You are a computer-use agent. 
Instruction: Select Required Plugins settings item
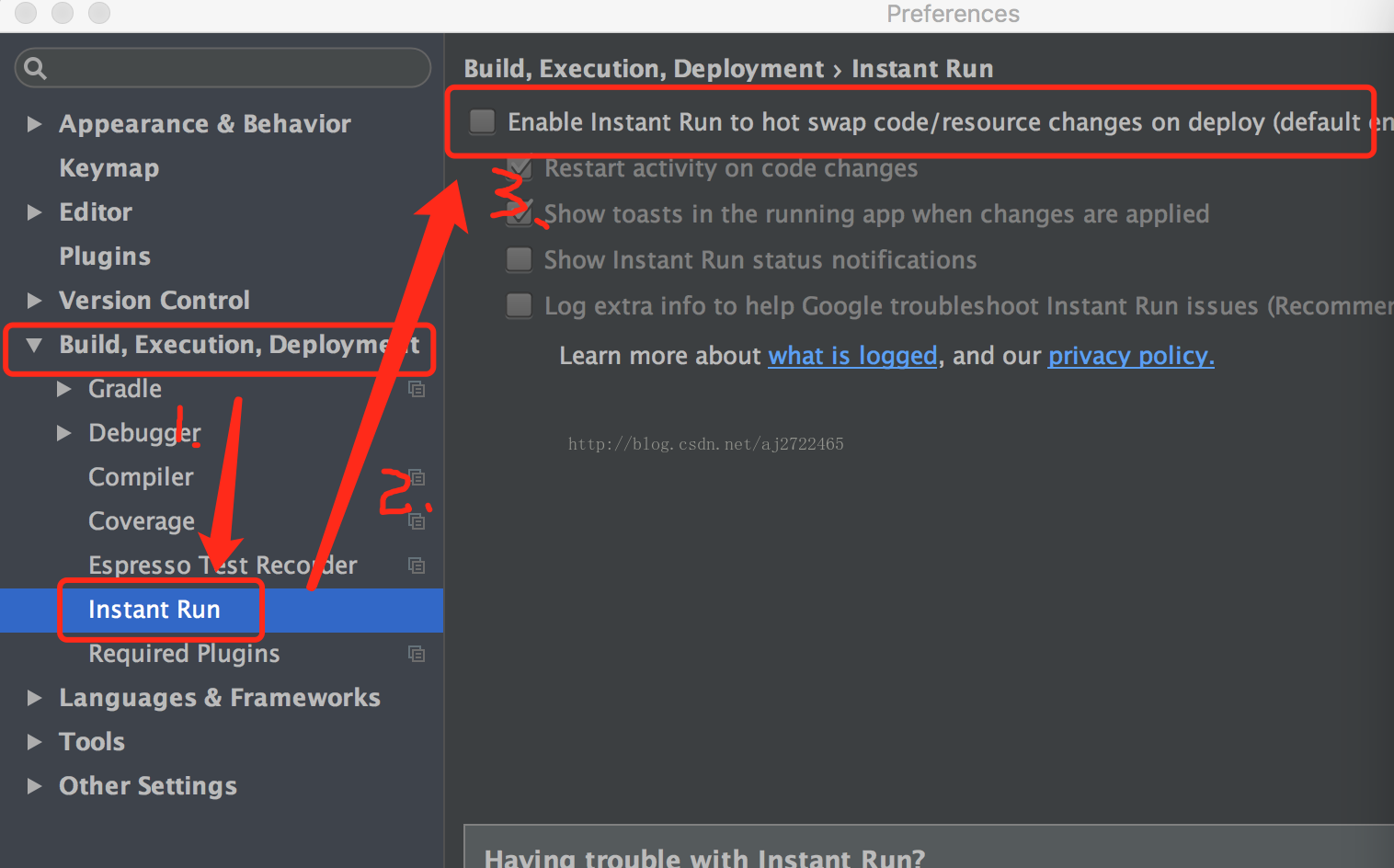click(184, 654)
